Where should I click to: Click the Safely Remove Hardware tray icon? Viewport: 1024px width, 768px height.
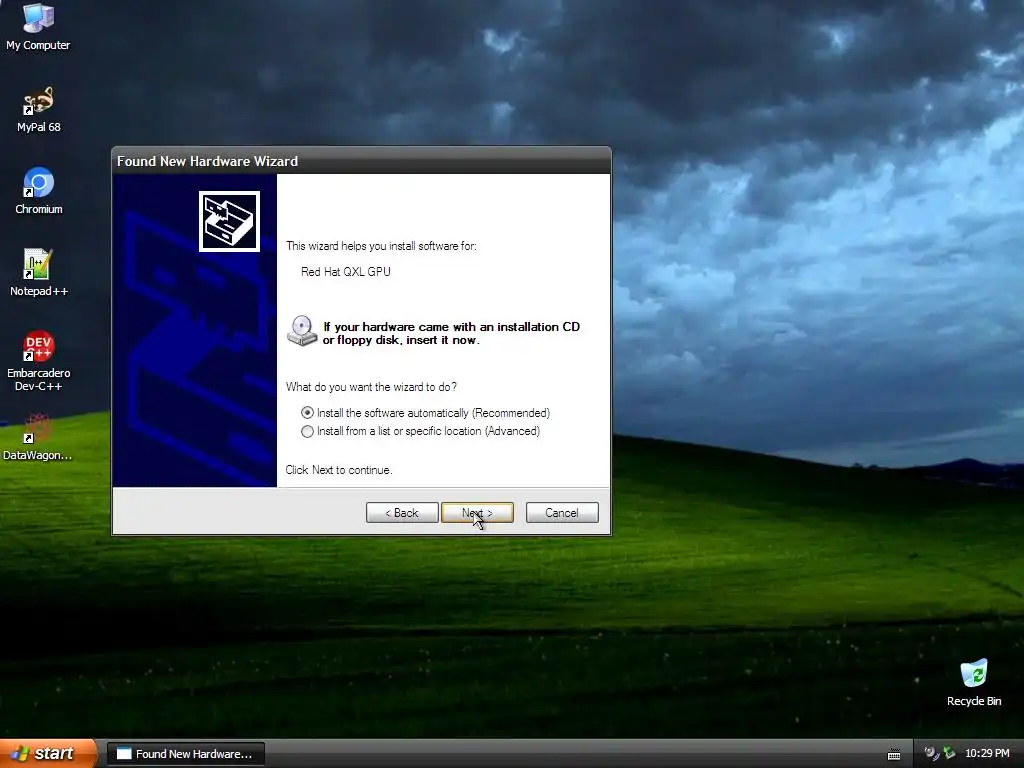949,754
